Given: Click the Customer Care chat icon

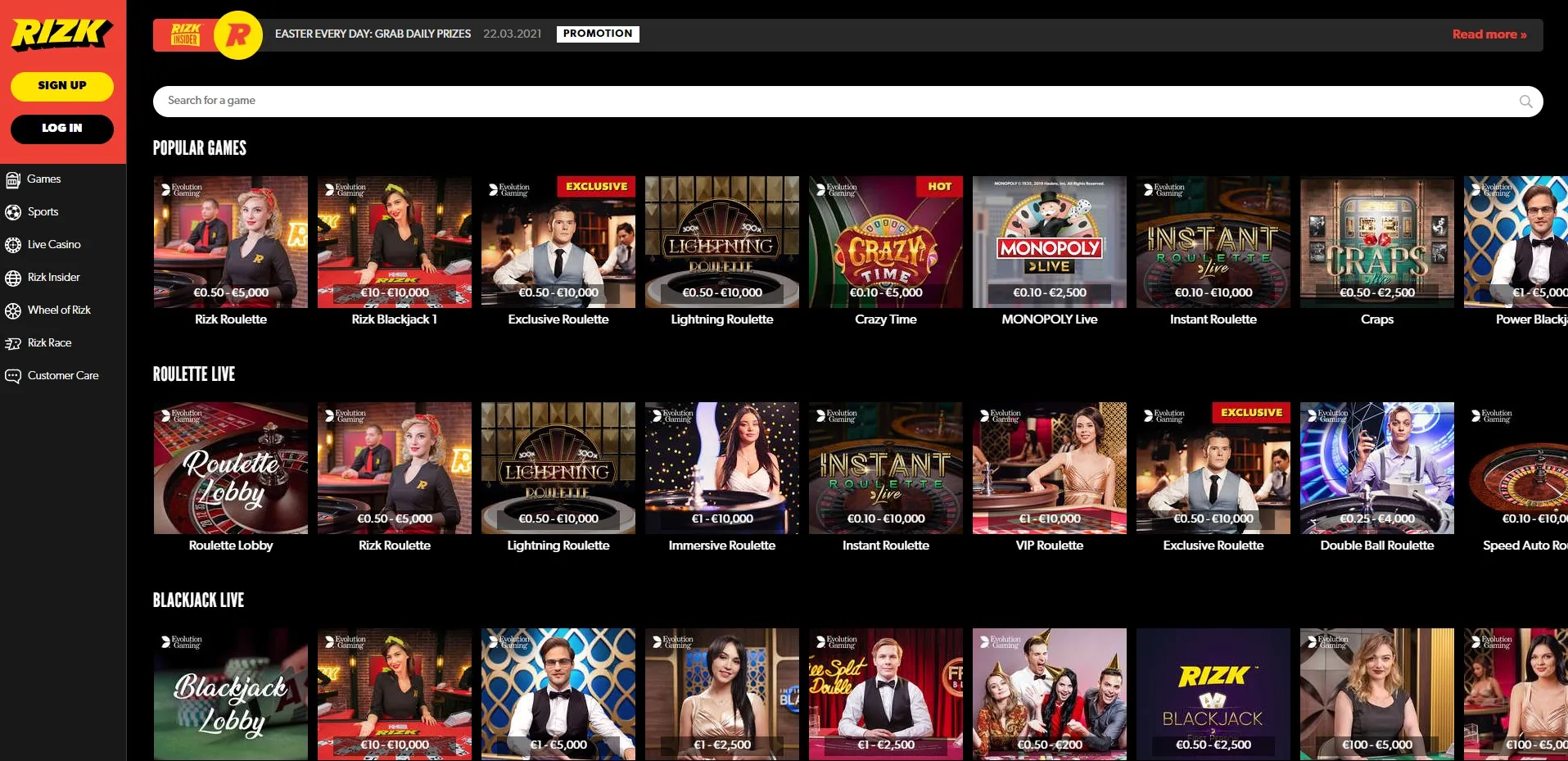Looking at the screenshot, I should 13,376.
